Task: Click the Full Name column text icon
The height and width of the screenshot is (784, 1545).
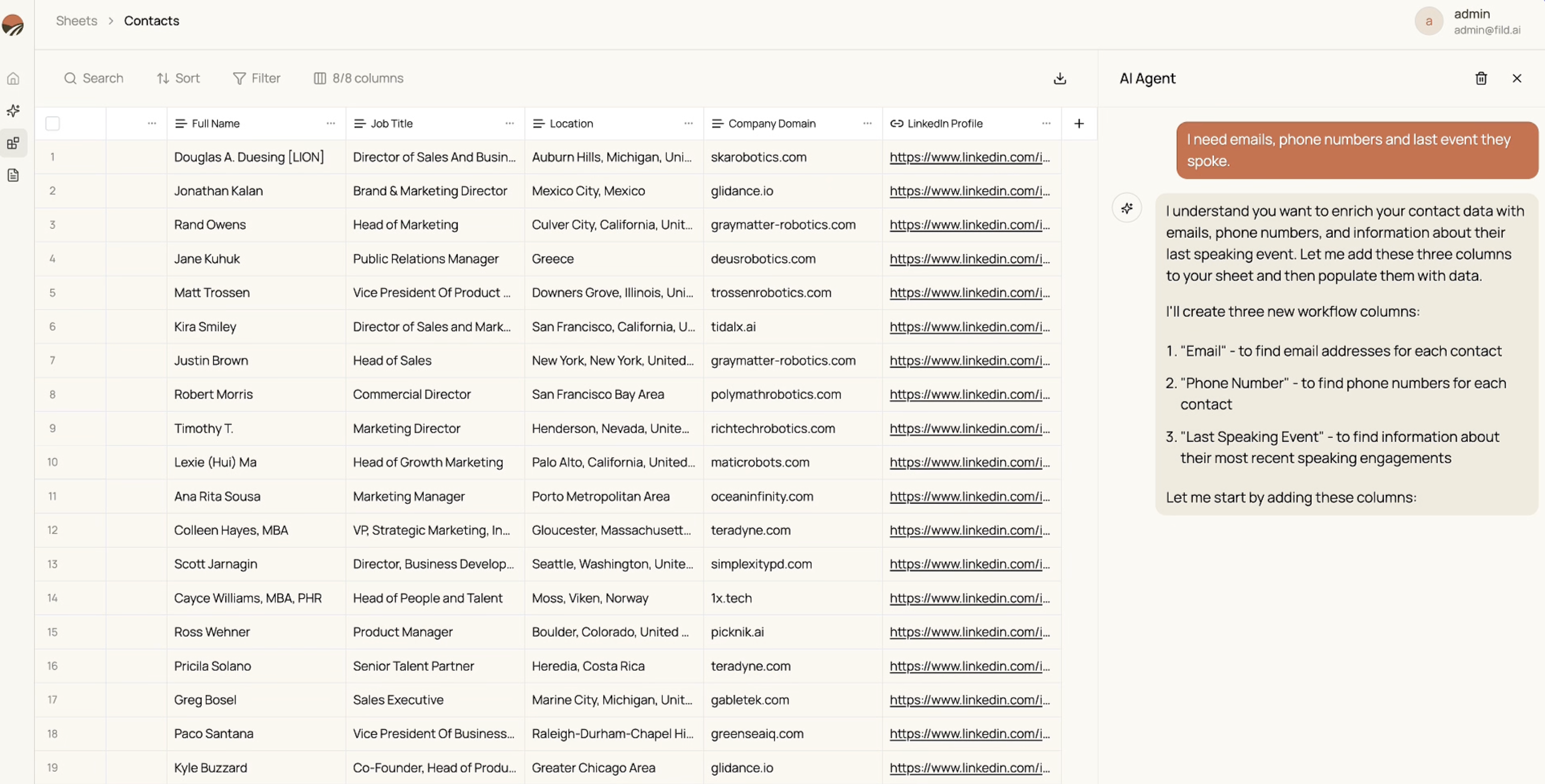Action: pos(181,123)
